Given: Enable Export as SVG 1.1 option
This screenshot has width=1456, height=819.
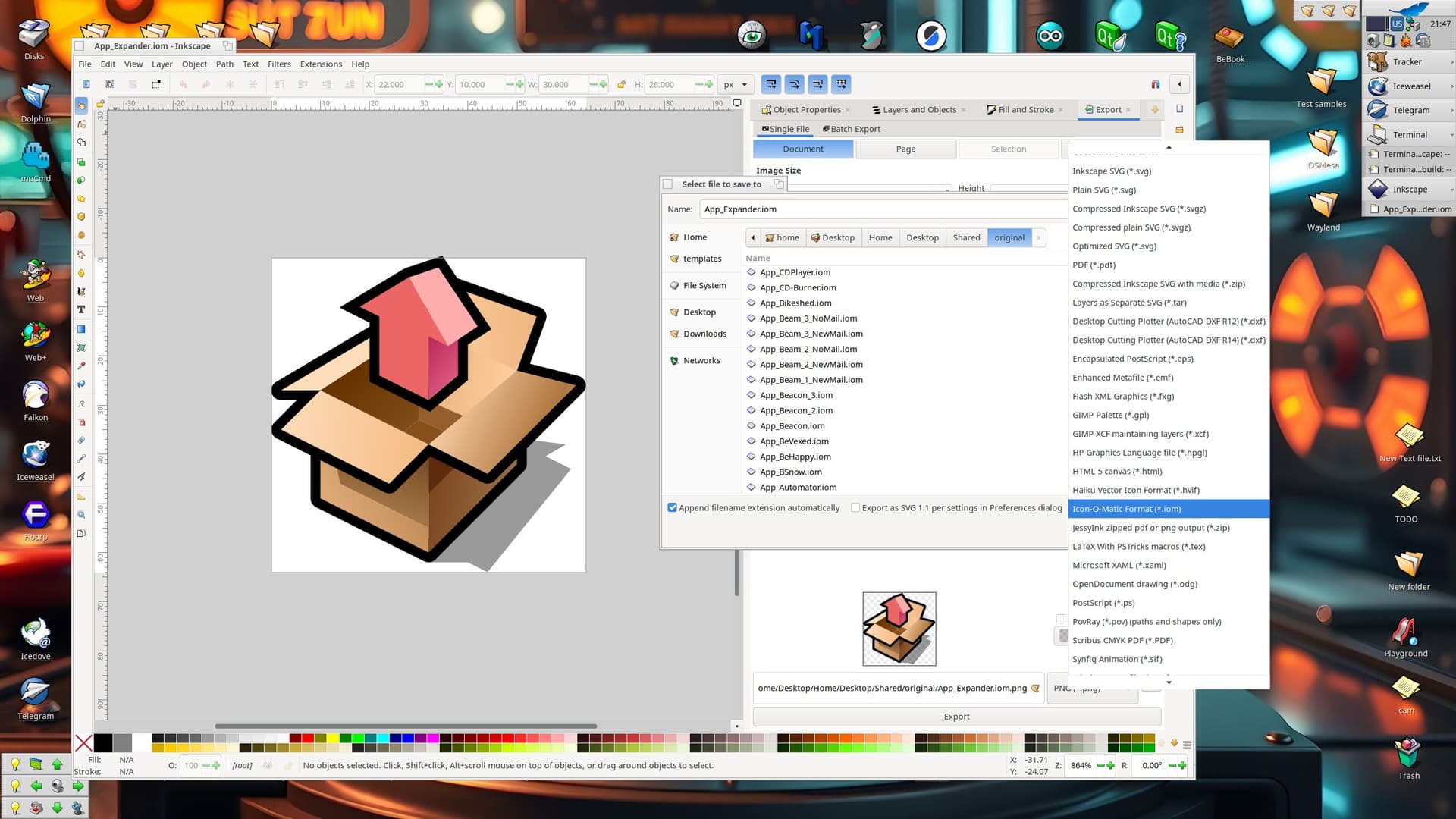Looking at the screenshot, I should [x=855, y=508].
